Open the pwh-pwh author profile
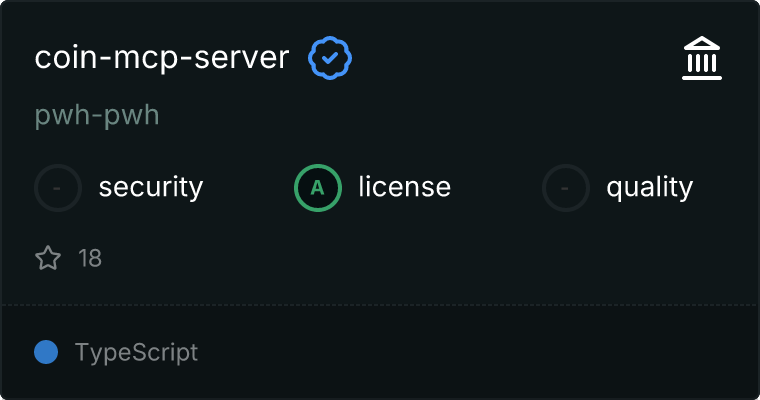 point(97,116)
